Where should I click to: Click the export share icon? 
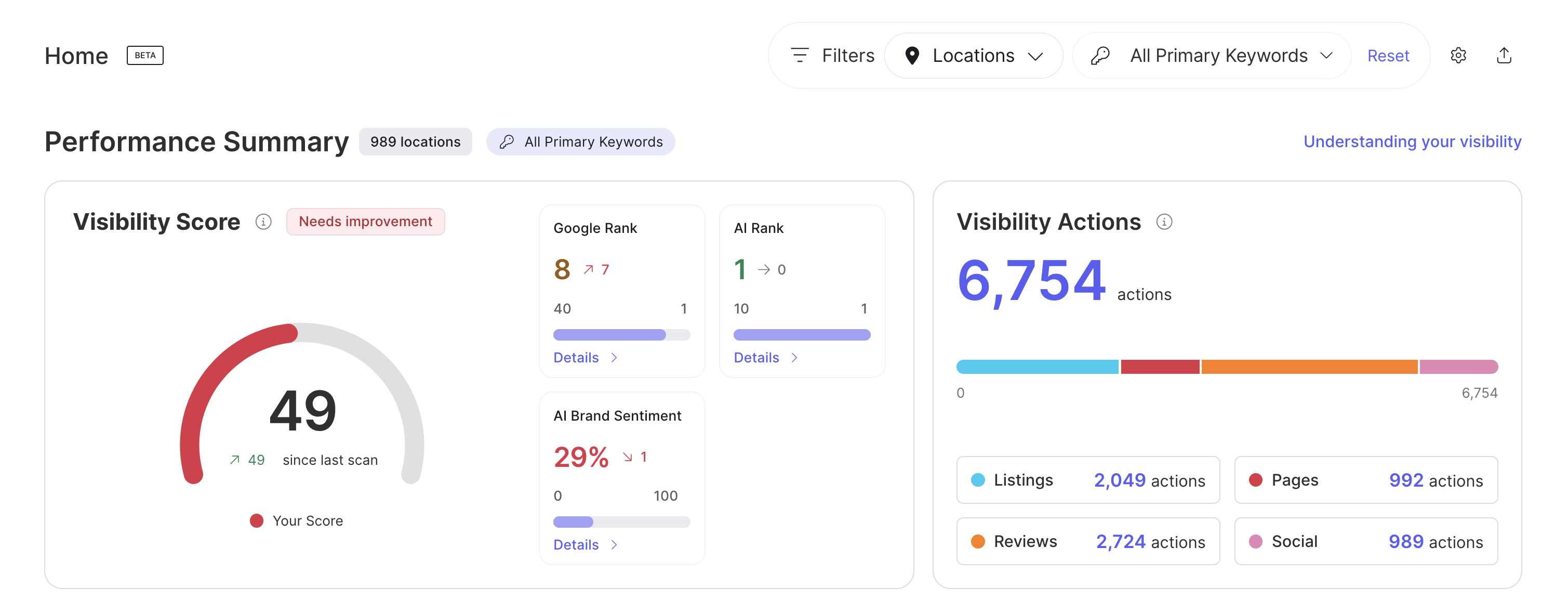click(x=1504, y=56)
